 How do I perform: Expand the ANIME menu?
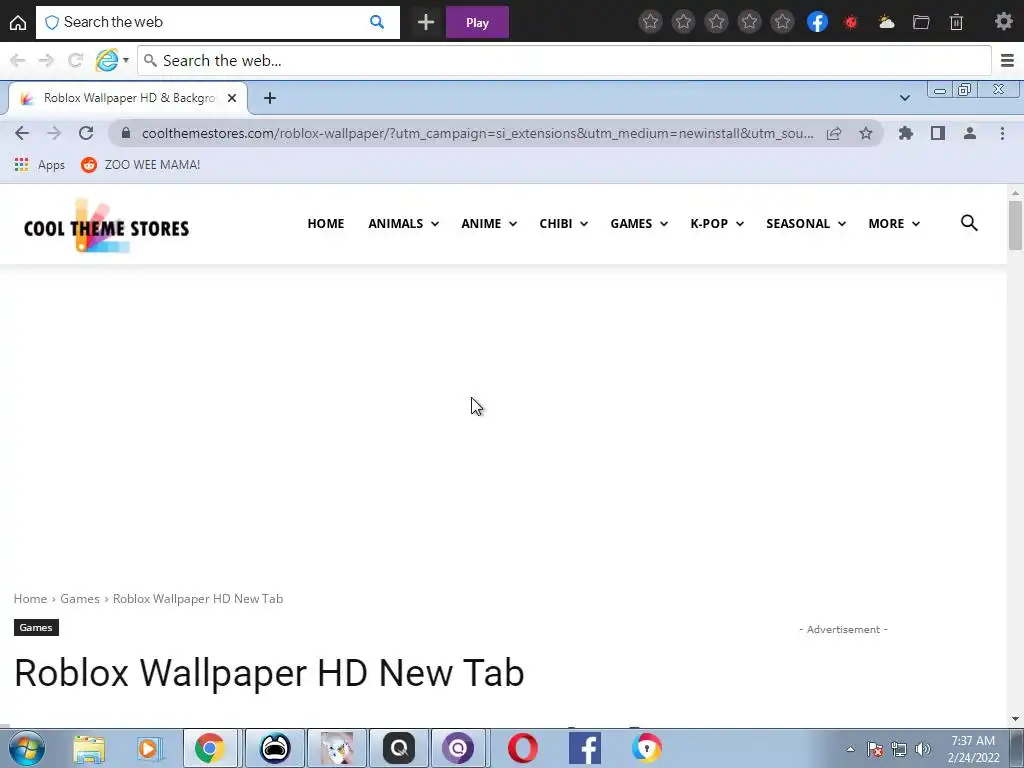click(x=488, y=223)
